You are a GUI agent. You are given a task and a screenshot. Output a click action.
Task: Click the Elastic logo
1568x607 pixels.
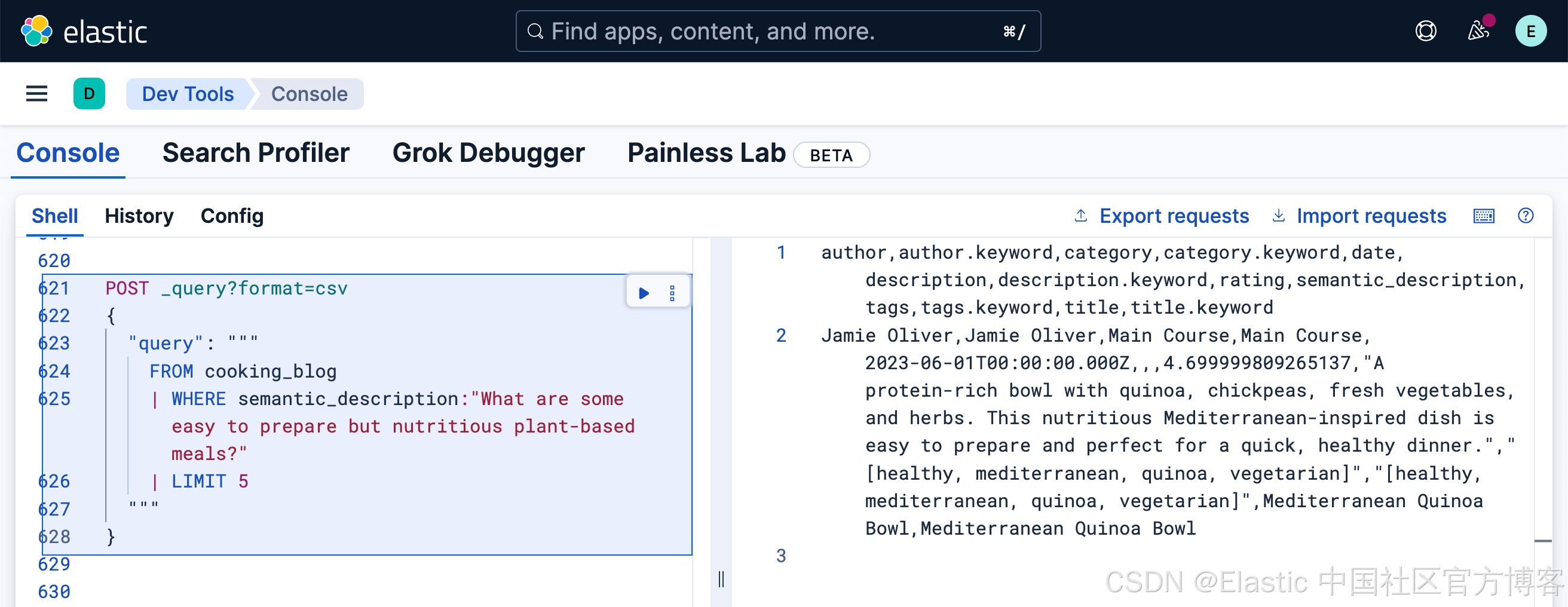[84, 31]
